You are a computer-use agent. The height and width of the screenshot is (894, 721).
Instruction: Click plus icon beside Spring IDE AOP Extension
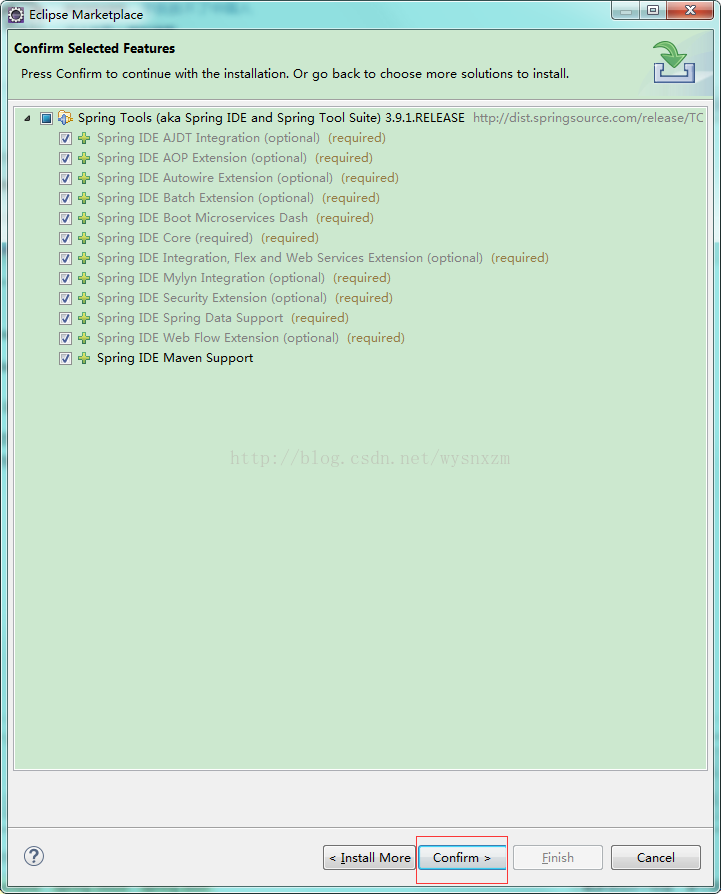click(x=84, y=158)
